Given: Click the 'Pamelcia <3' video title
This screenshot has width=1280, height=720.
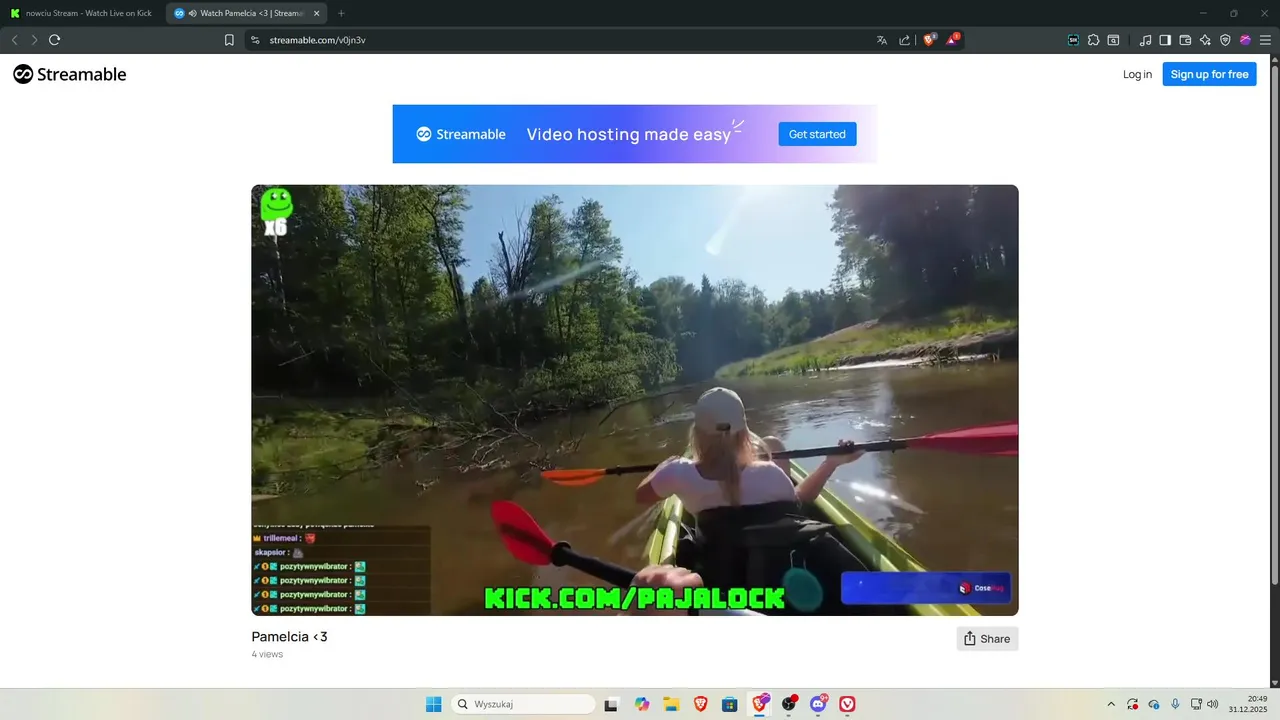Looking at the screenshot, I should (289, 637).
